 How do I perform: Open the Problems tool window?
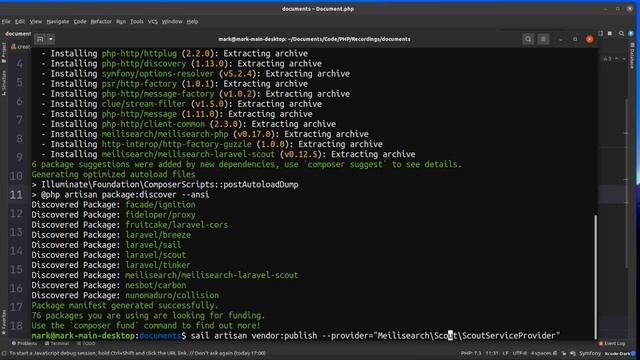[x=24, y=344]
